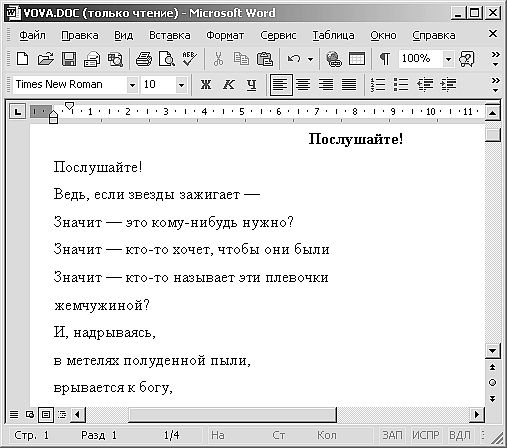This screenshot has width=507, height=448.
Task: Switch to Normal view
Action: point(14,415)
